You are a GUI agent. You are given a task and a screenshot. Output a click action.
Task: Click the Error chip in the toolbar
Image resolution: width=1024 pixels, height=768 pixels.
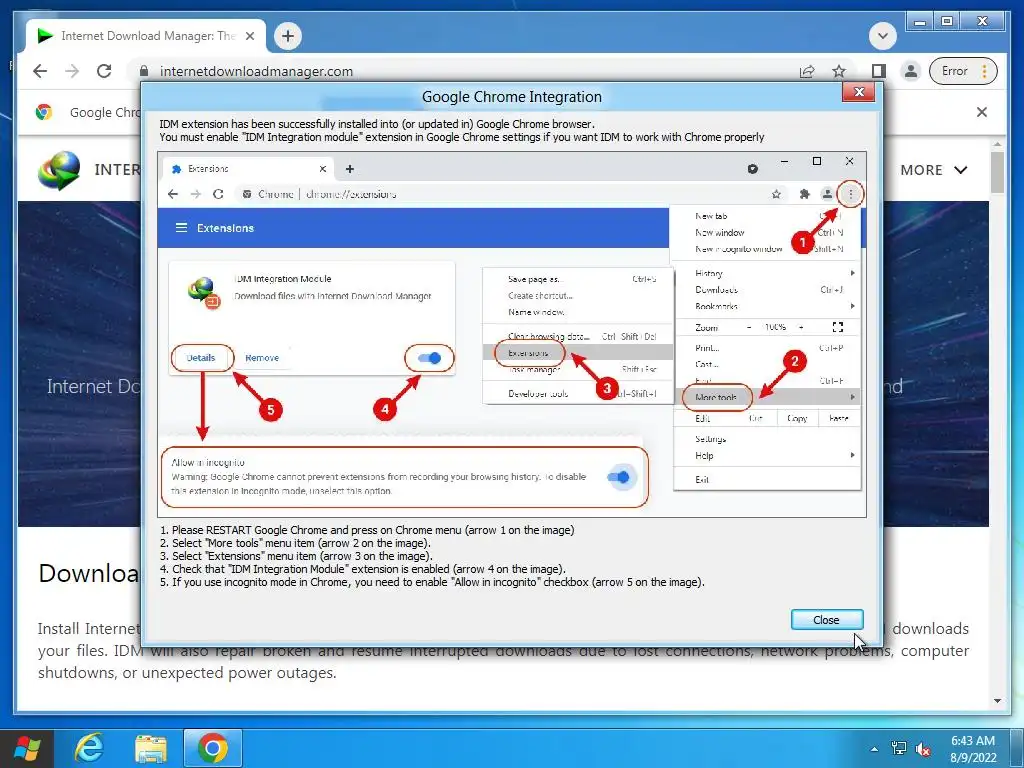coord(964,71)
